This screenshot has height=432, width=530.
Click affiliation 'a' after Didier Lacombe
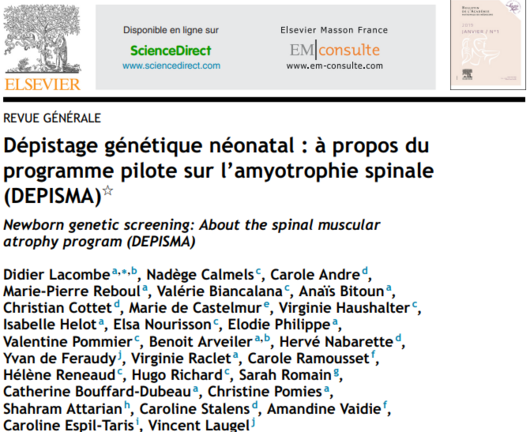tap(115, 271)
